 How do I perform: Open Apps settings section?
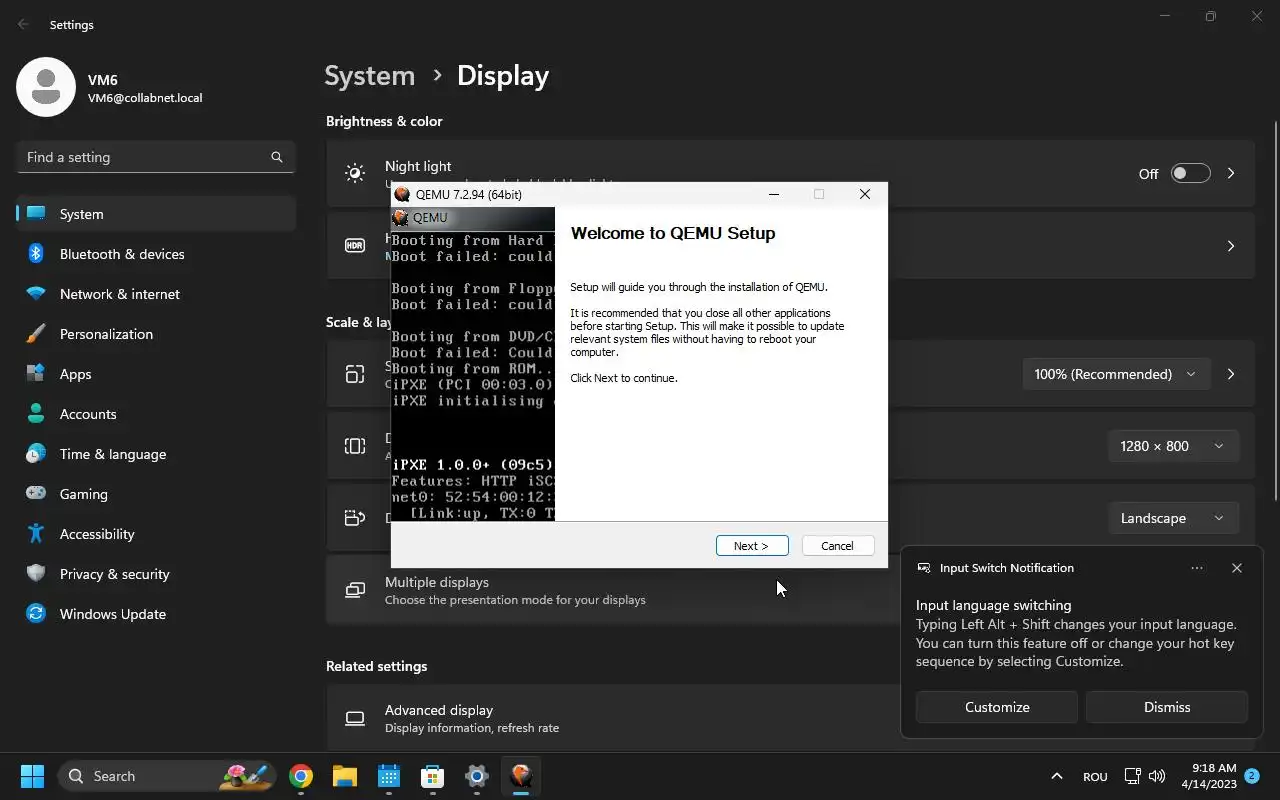tap(156, 374)
